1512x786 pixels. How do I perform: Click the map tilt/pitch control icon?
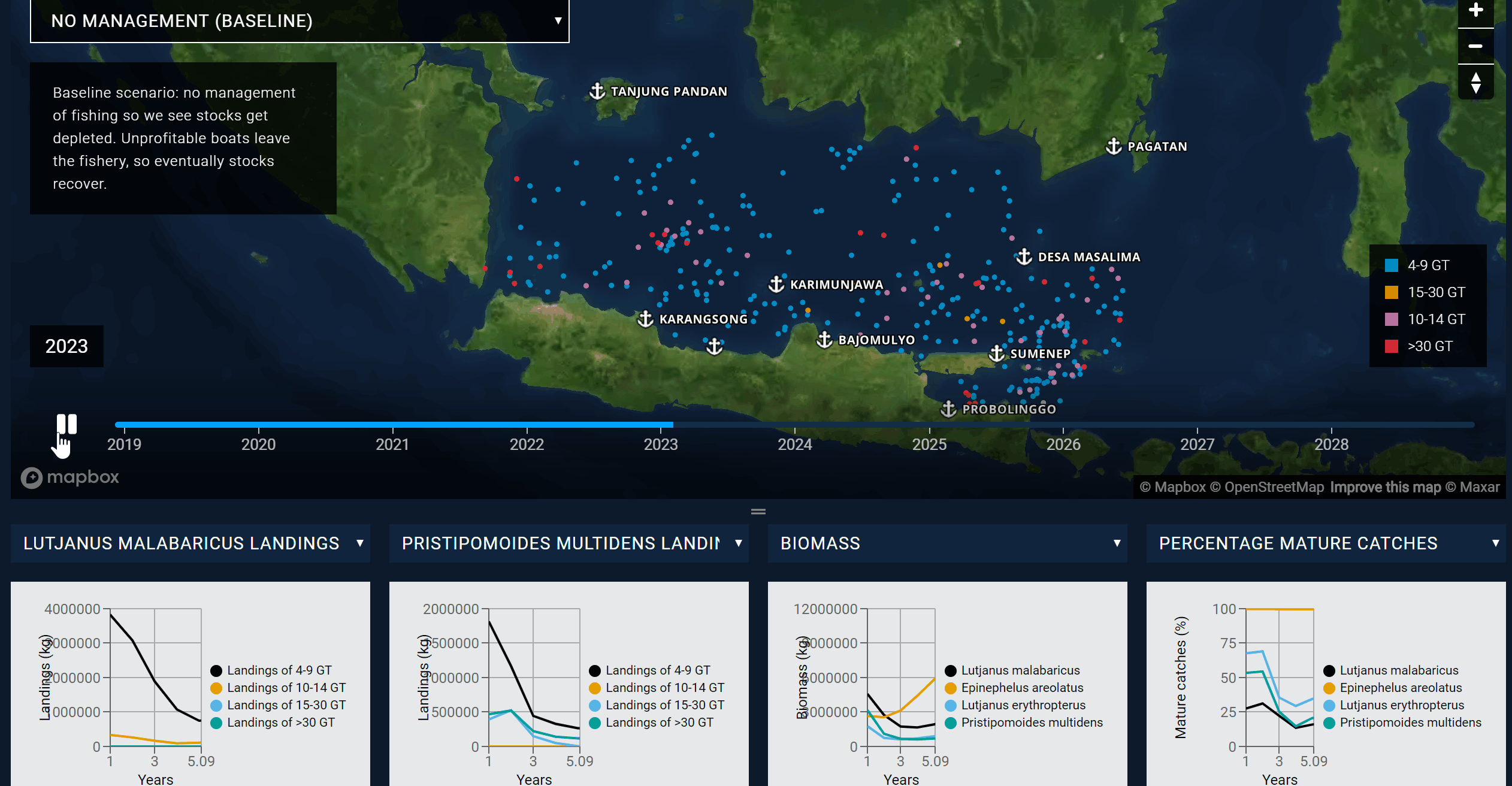[1477, 82]
